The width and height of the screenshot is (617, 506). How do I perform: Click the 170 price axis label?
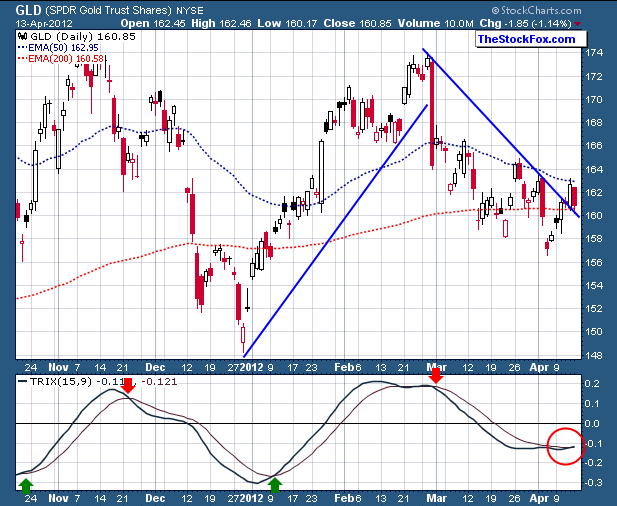(595, 100)
